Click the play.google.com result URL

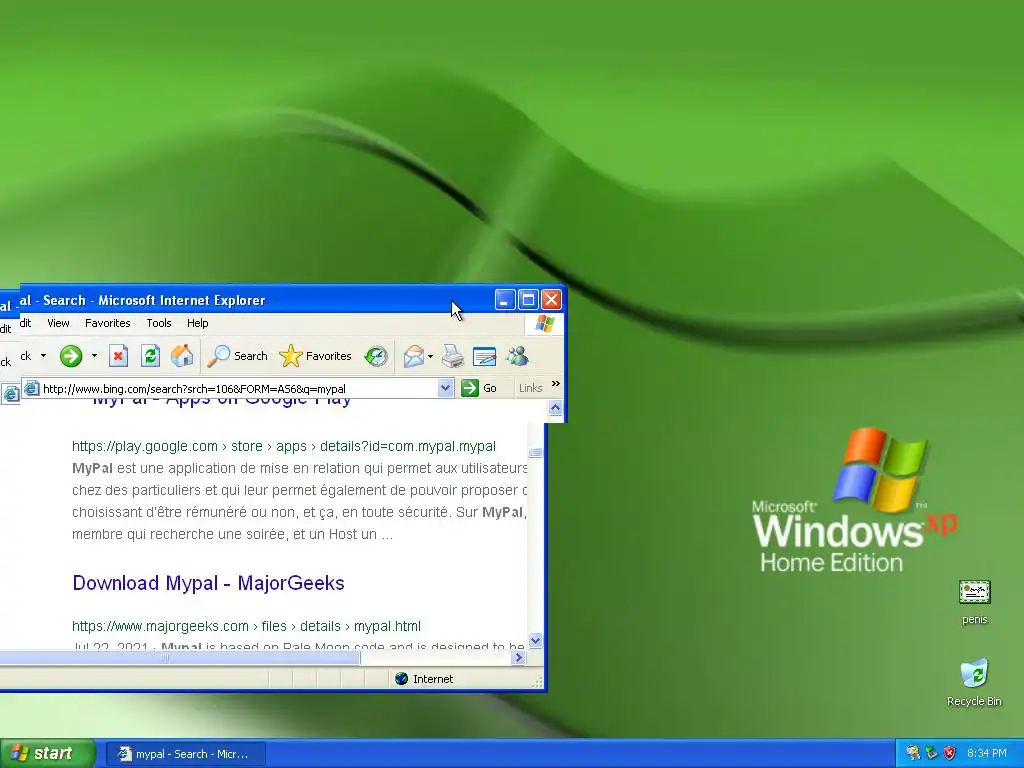click(x=283, y=446)
